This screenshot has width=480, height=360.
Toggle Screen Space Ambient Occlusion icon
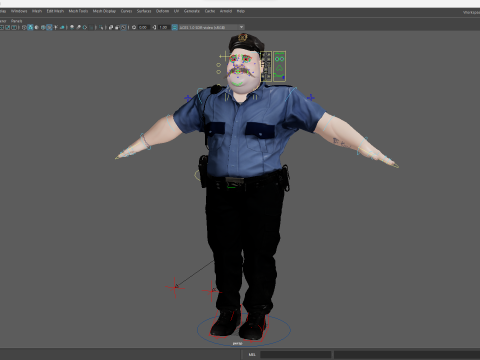pyautogui.click(x=72, y=27)
